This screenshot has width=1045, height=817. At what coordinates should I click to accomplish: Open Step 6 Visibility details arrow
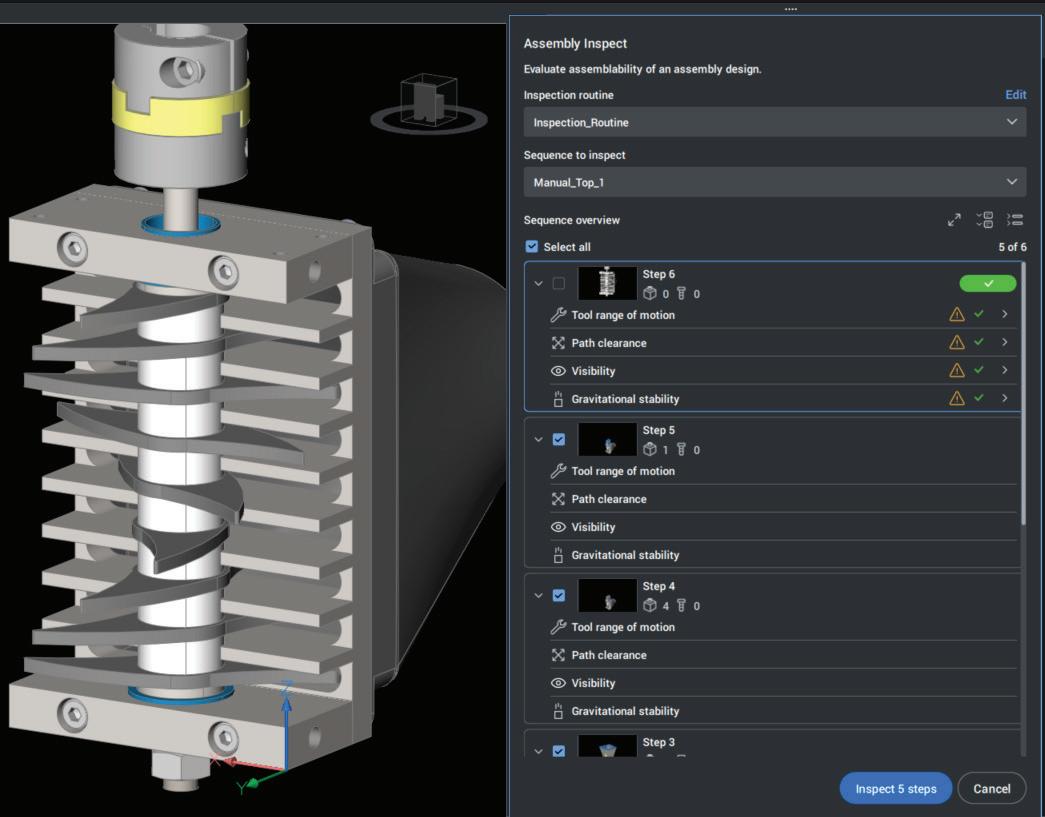[x=1004, y=370]
